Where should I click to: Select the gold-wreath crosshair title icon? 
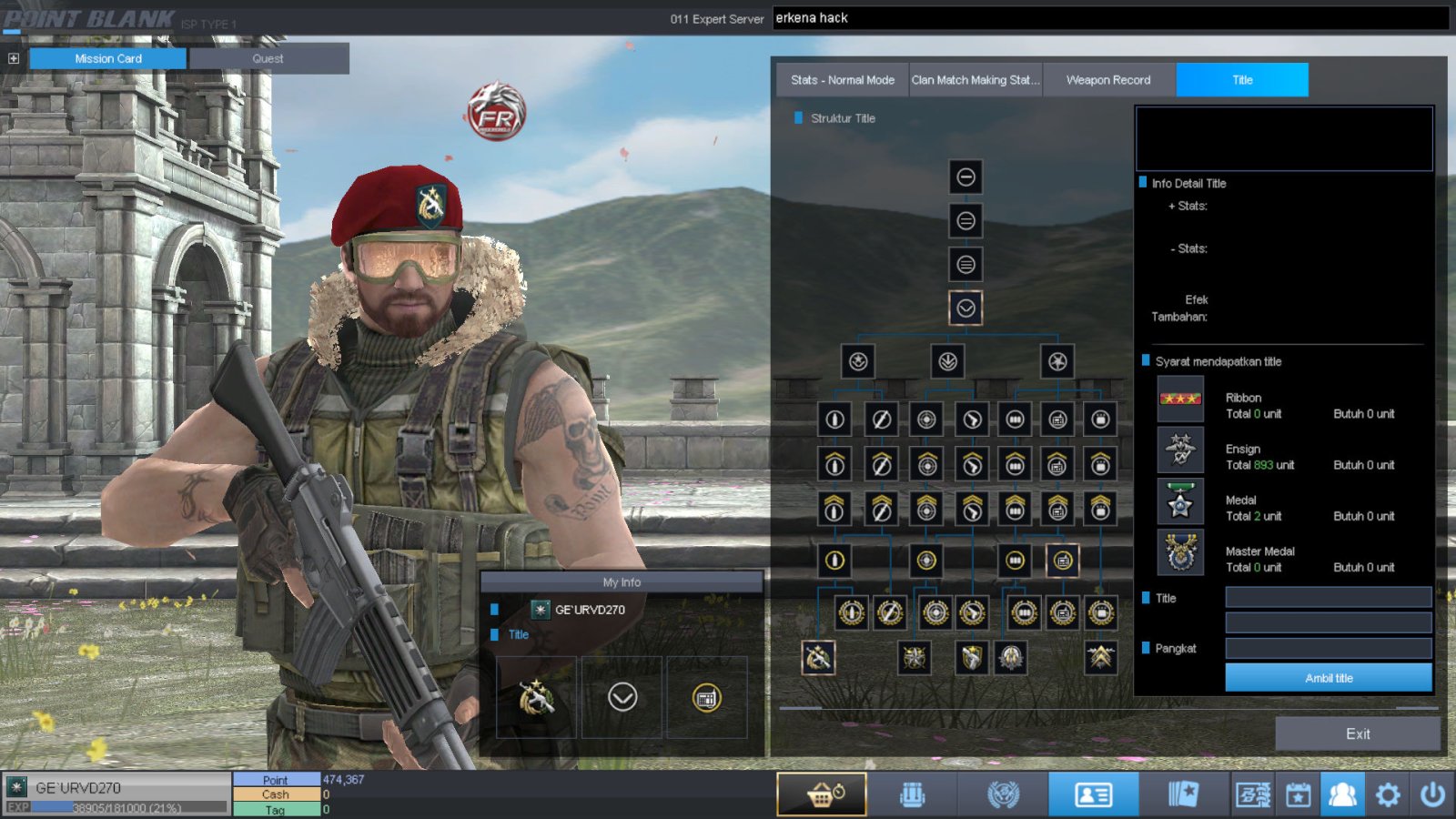pos(935,612)
